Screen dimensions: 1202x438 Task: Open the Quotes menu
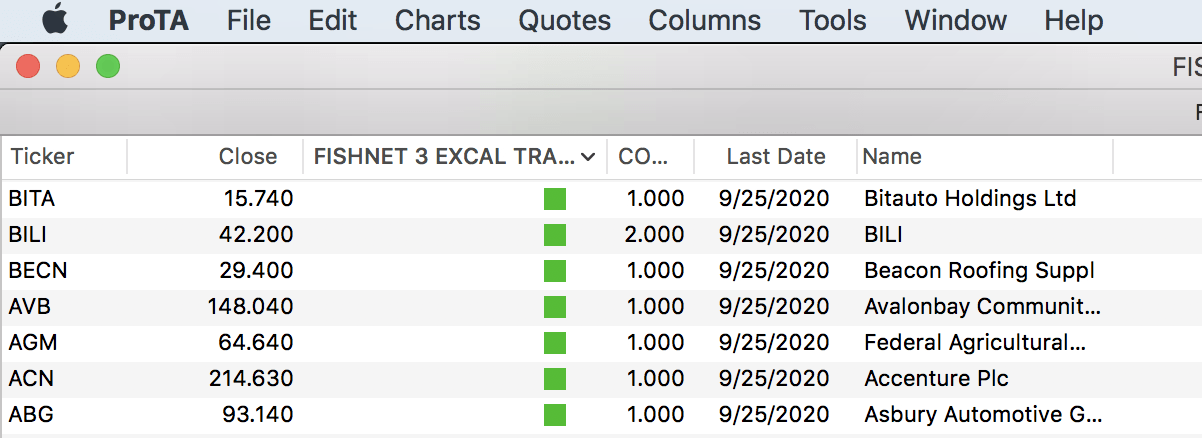(x=565, y=20)
